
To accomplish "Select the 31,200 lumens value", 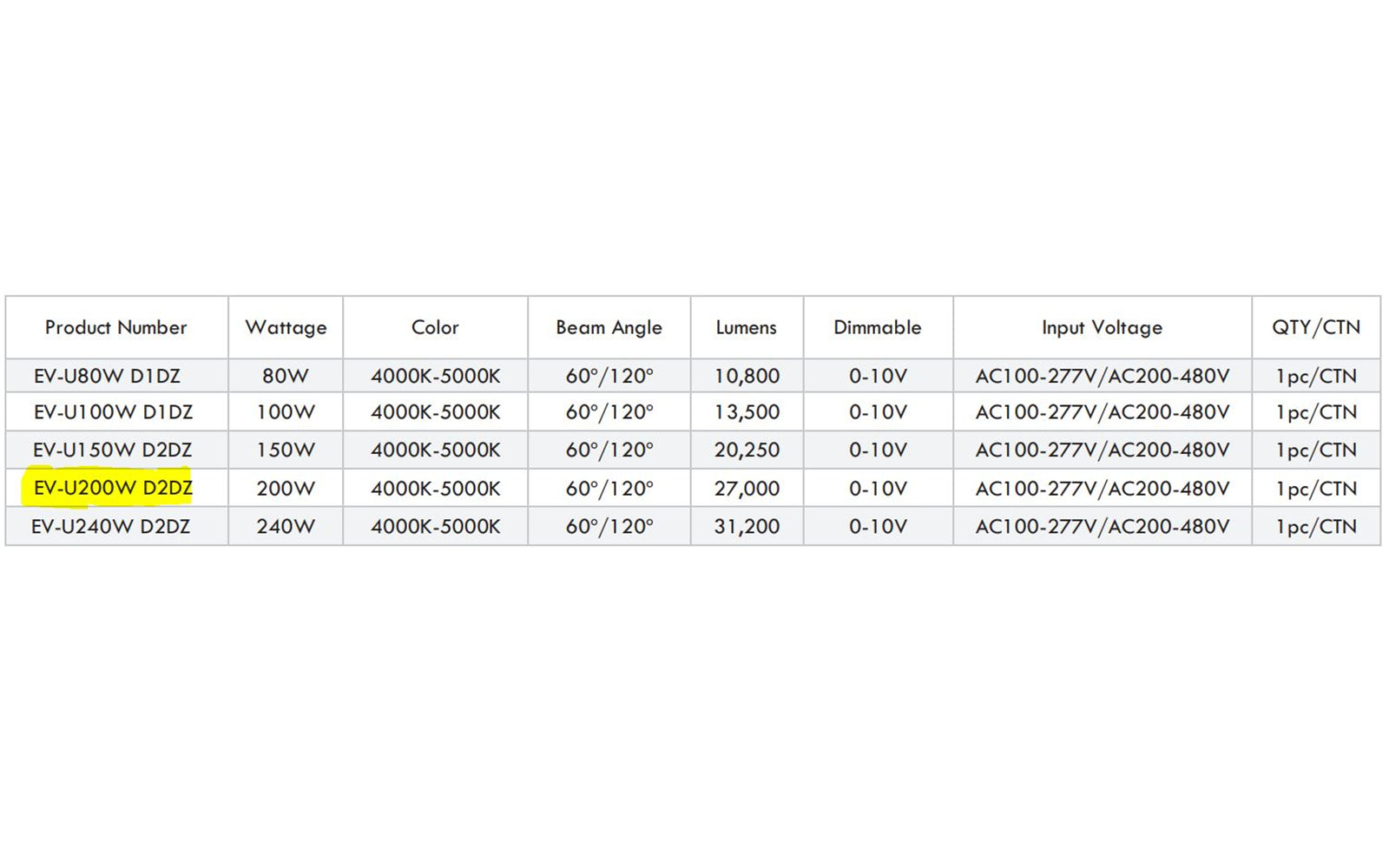I will point(747,526).
